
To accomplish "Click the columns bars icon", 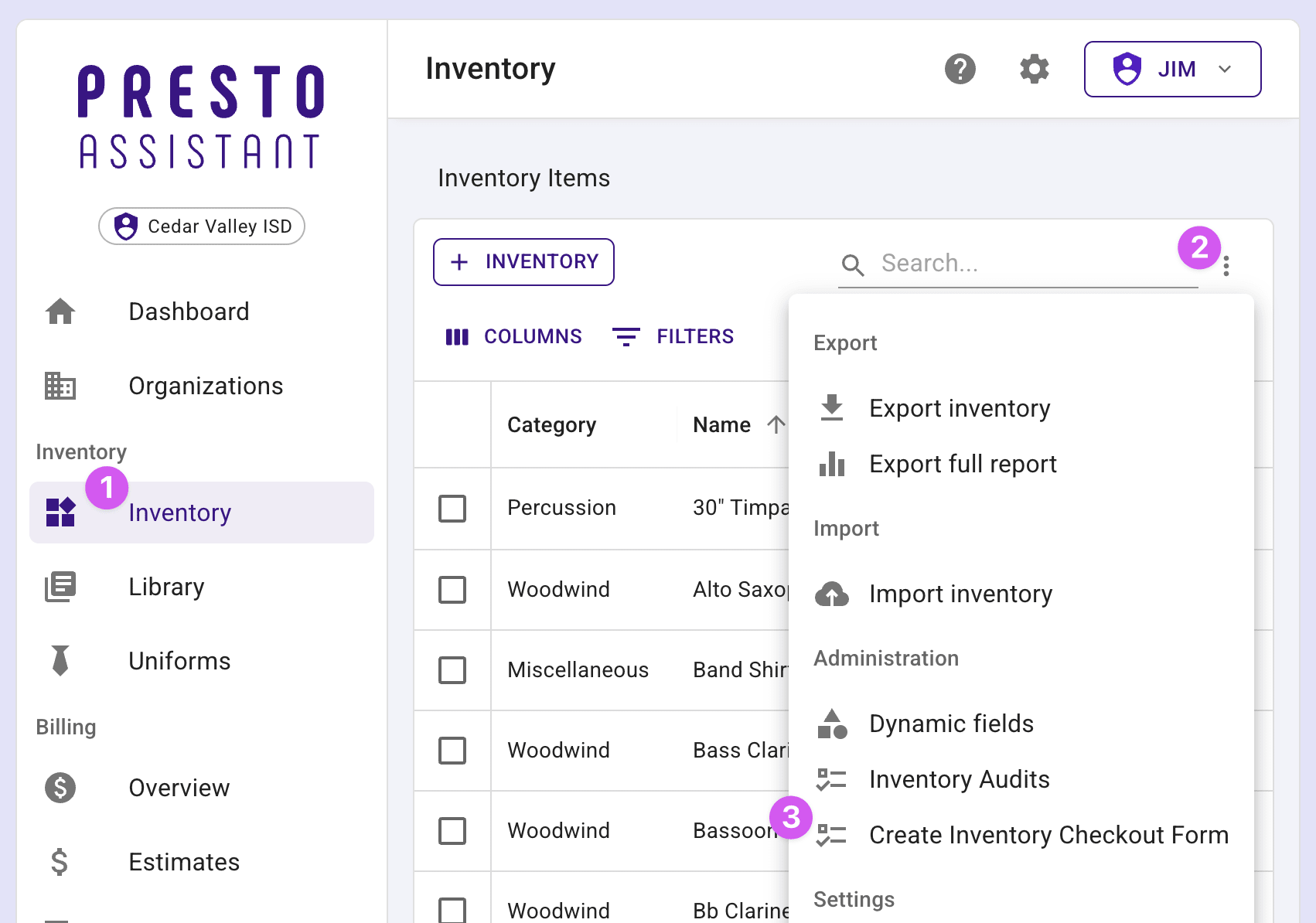I will coord(457,337).
